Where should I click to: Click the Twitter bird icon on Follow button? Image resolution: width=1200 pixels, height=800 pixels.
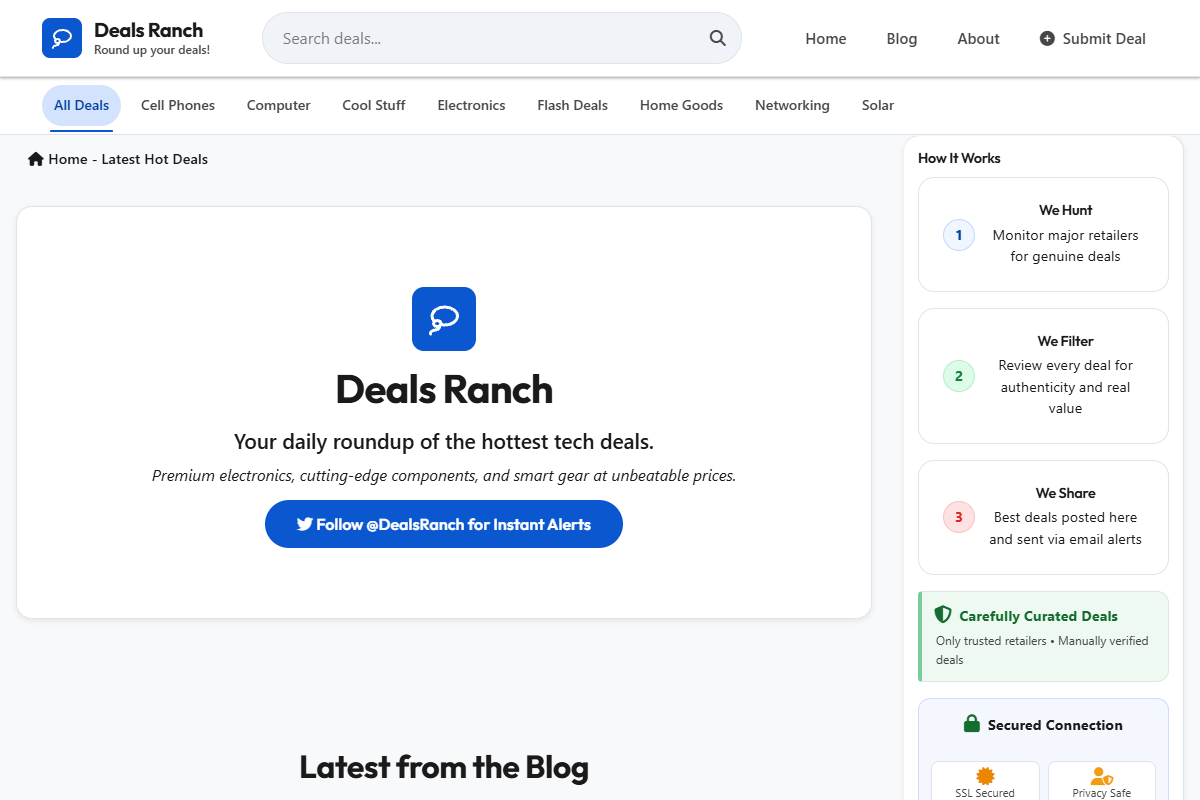click(305, 524)
